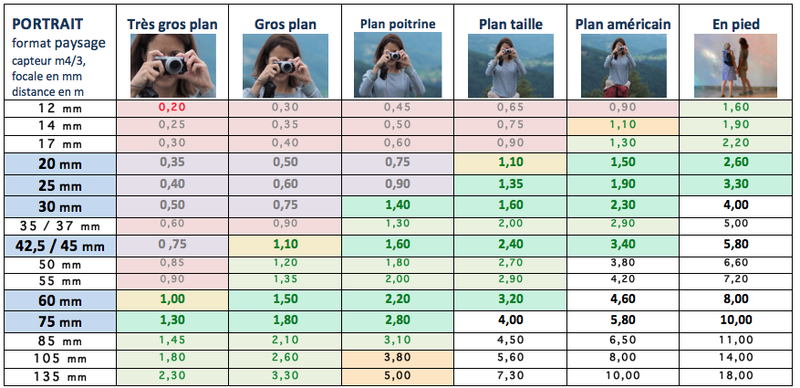Open the Plan poitrine sample photo
This screenshot has height=388, width=800.
coord(397,65)
